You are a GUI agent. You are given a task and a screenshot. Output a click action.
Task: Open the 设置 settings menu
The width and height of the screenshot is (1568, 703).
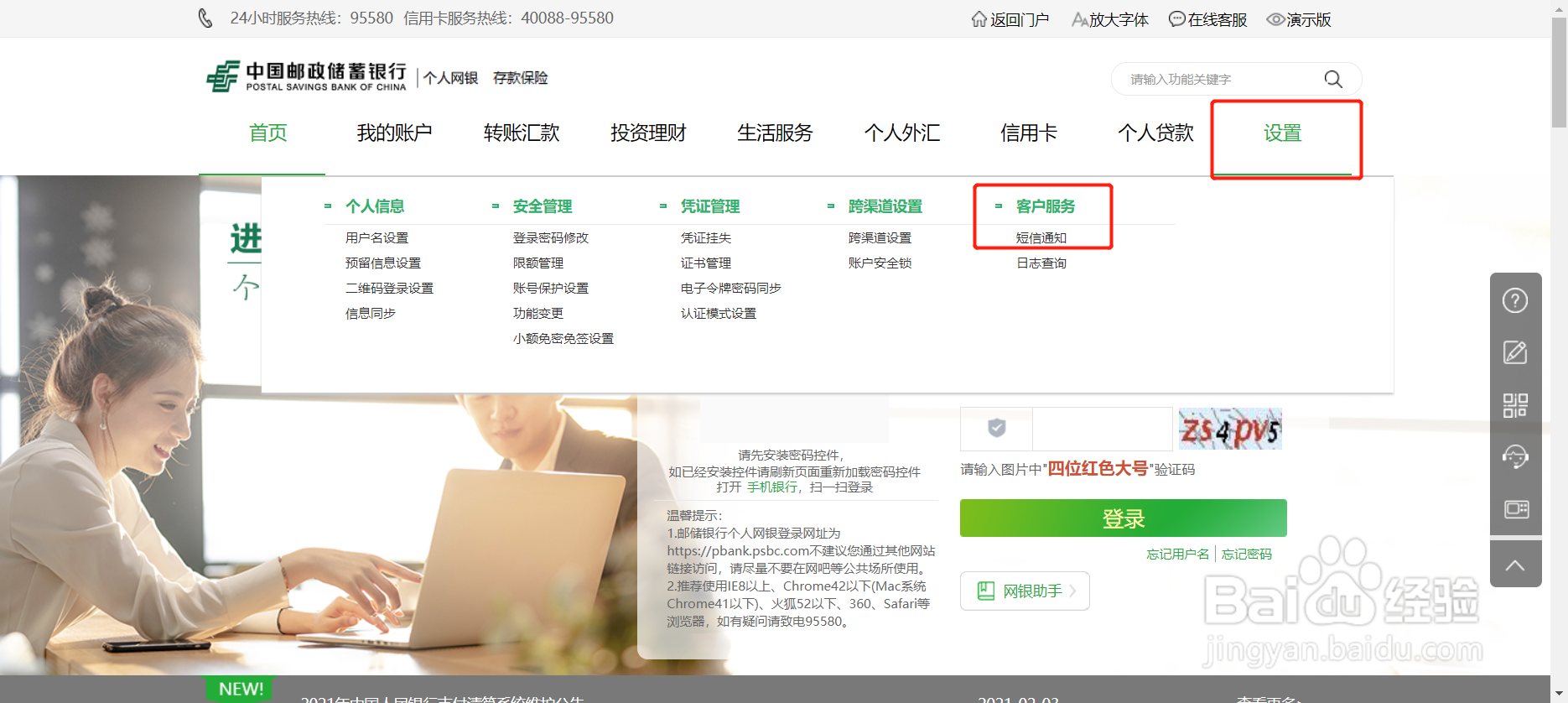[x=1283, y=133]
